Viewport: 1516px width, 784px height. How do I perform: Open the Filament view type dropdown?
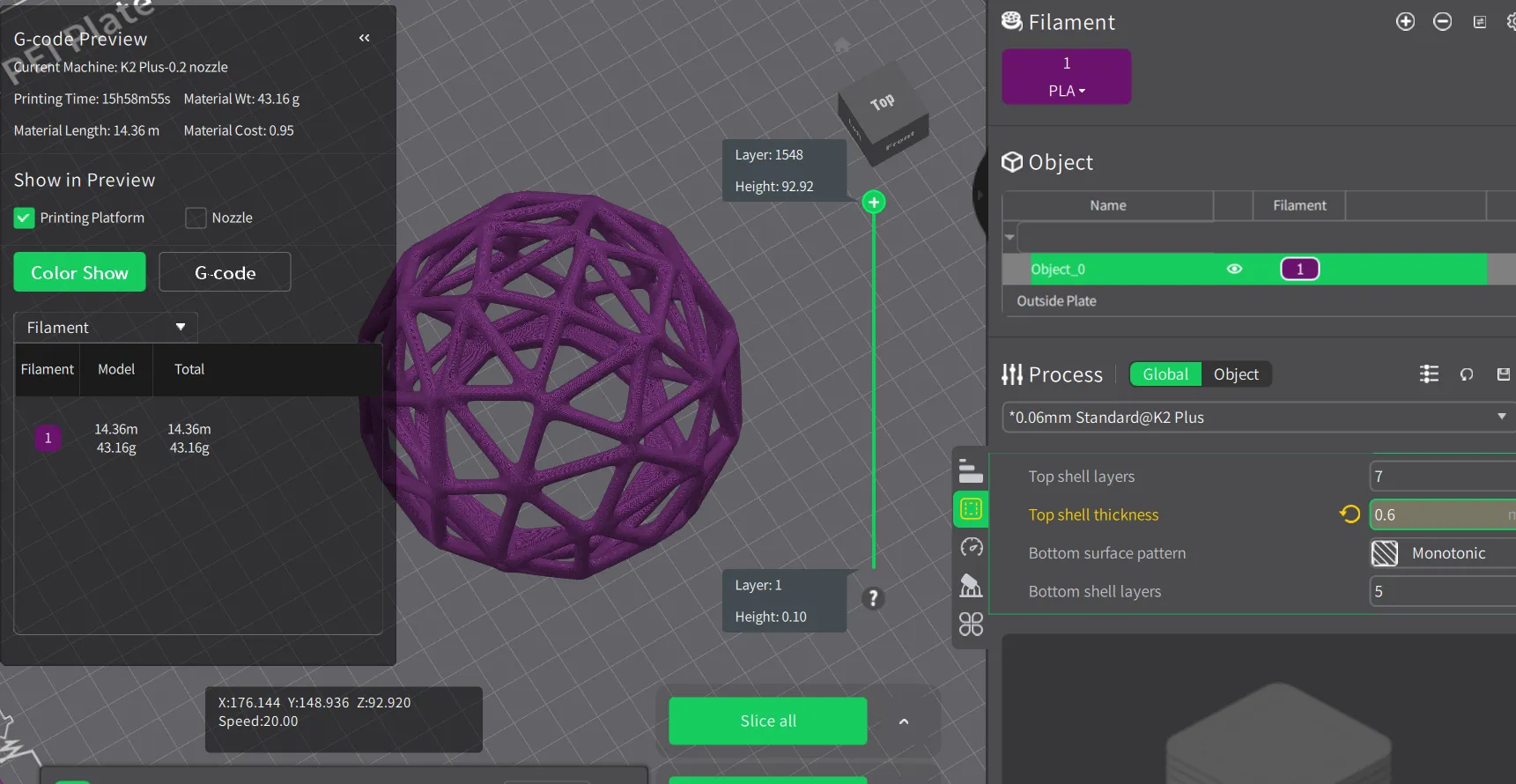106,328
